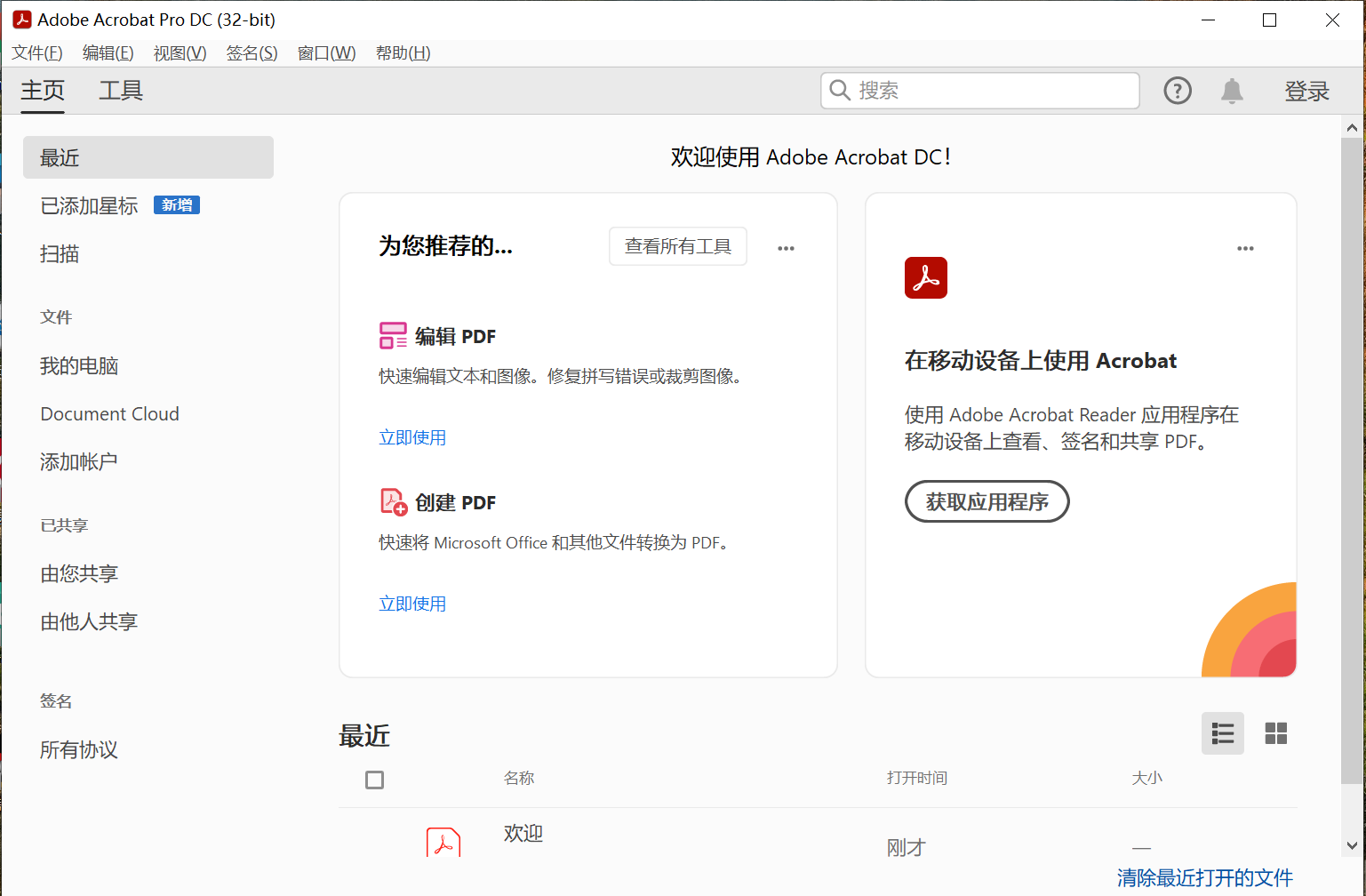Open the 创建 PDF tool icon
This screenshot has height=896, width=1366.
[x=393, y=501]
